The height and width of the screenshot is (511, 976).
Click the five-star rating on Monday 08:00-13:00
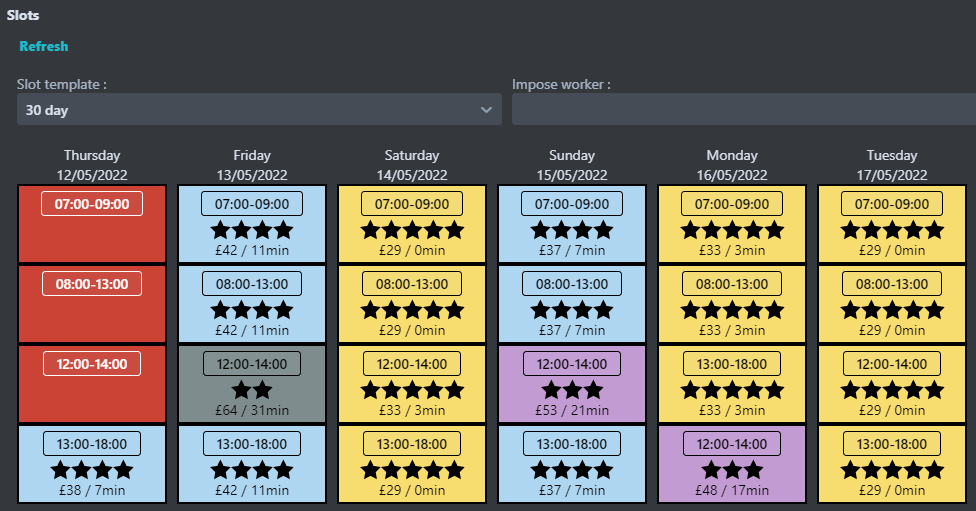[732, 310]
